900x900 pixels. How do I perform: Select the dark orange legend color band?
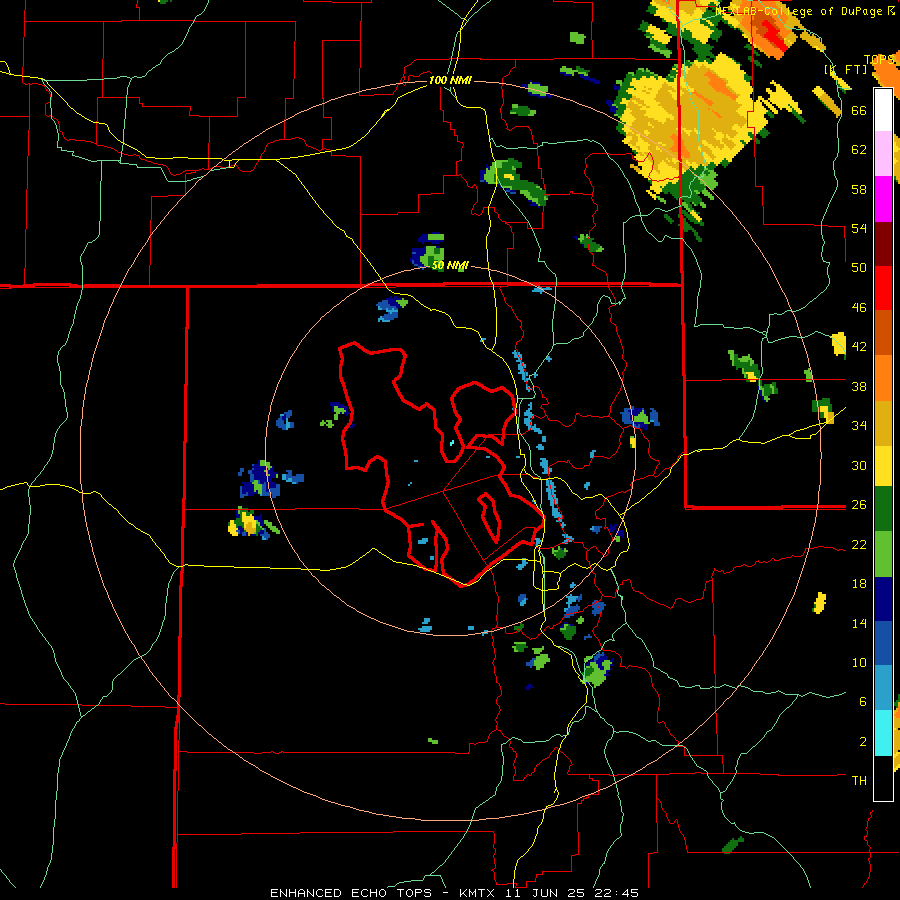(x=883, y=332)
